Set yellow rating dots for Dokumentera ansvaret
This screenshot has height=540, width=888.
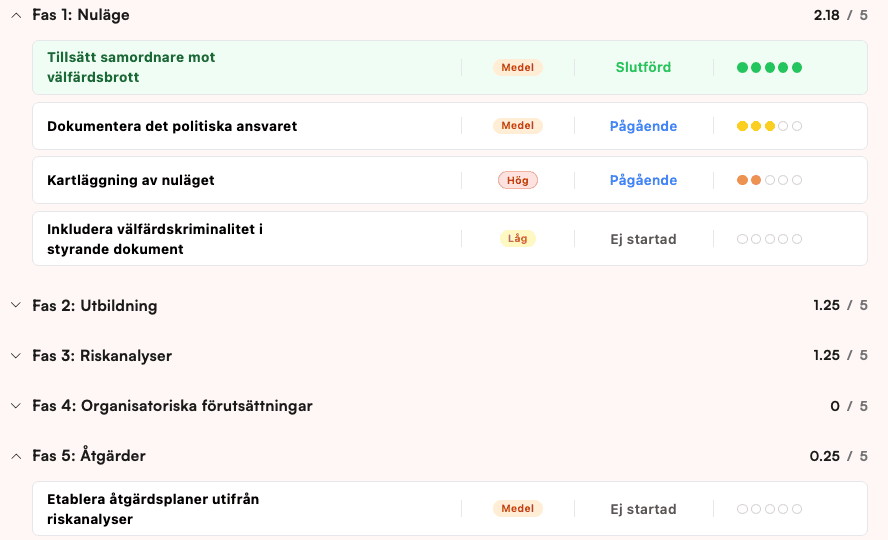point(769,126)
